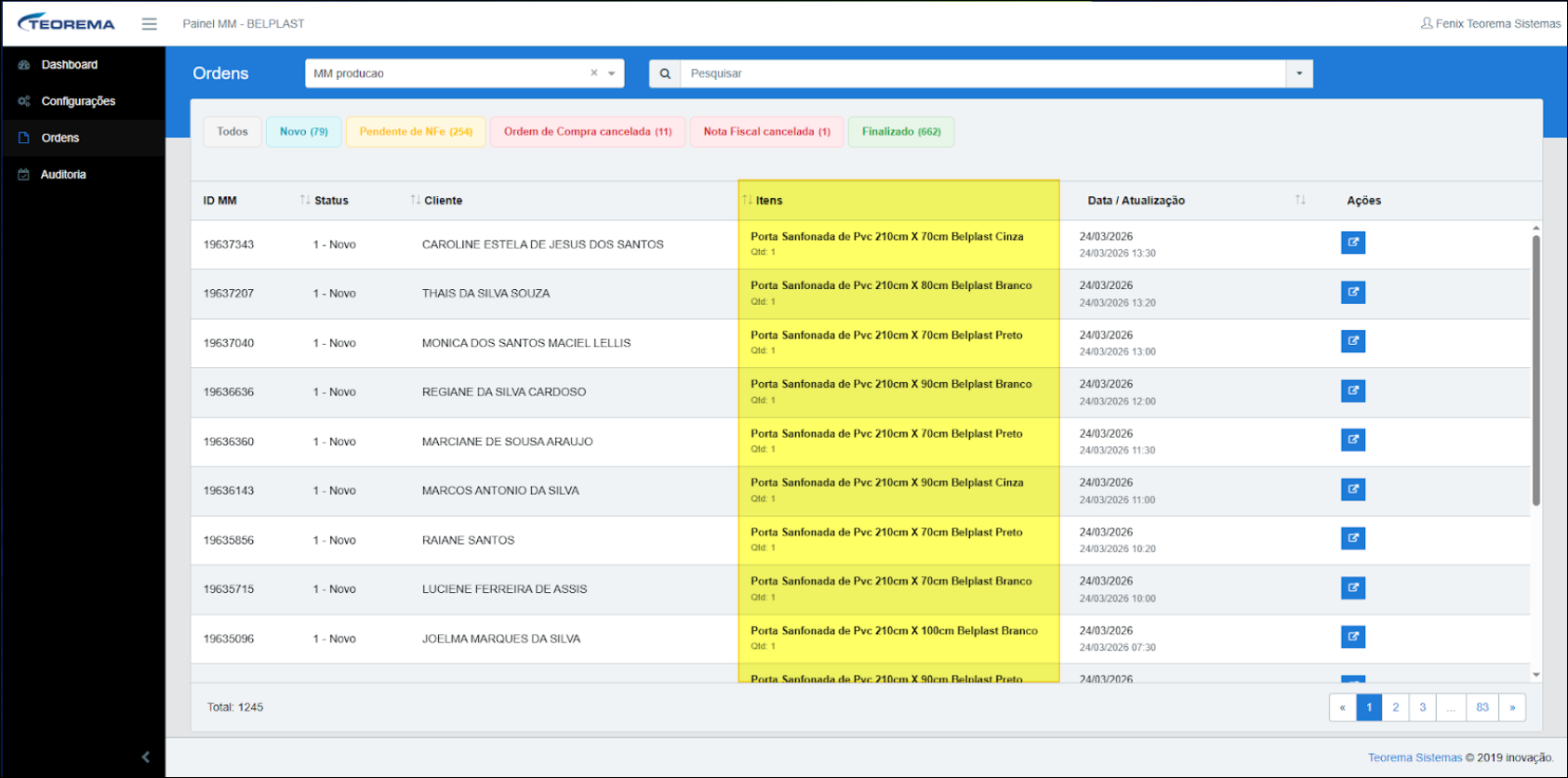Sort table by Status column
1568x778 pixels.
click(x=331, y=201)
